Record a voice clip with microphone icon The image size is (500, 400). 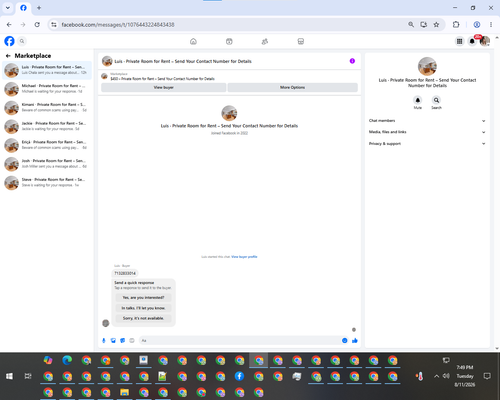point(104,340)
